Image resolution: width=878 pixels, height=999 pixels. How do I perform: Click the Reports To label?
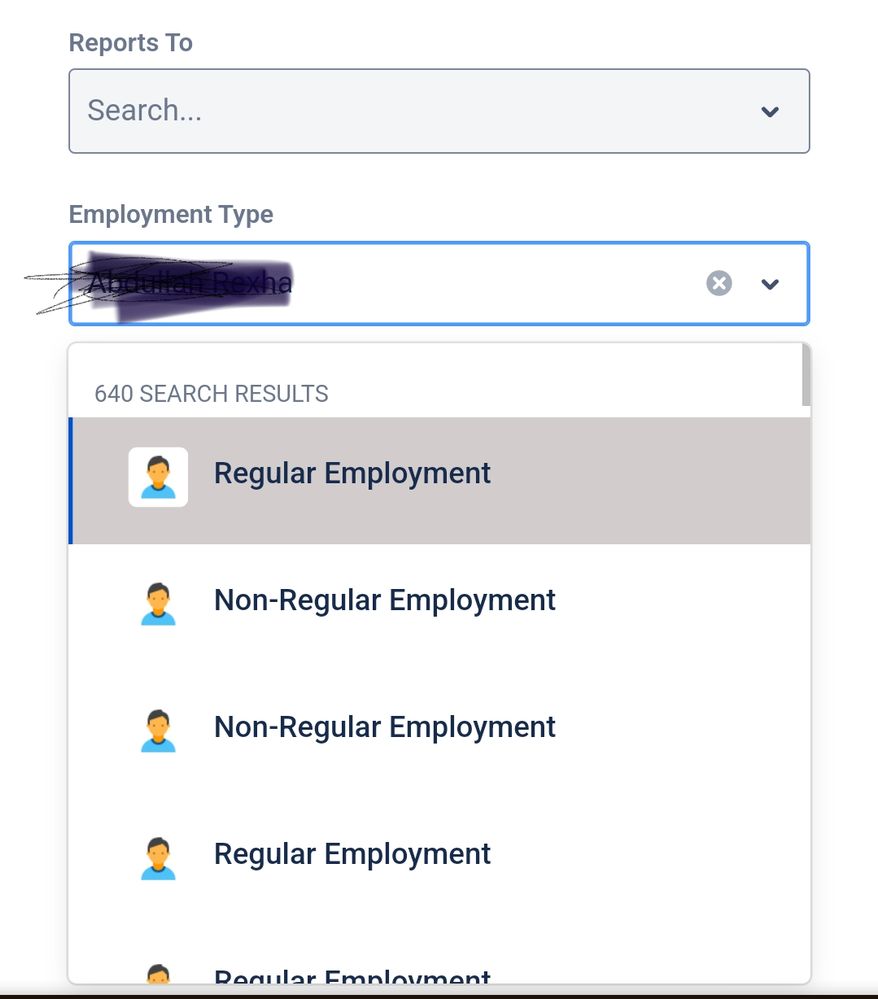131,43
